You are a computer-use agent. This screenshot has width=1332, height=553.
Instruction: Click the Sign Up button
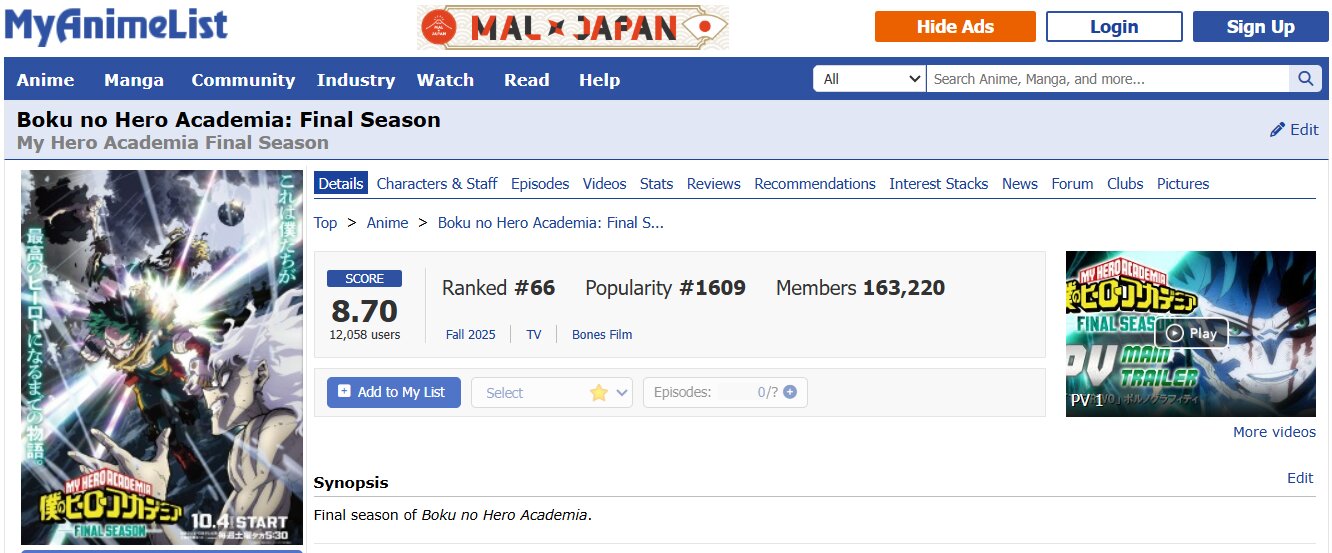1260,27
